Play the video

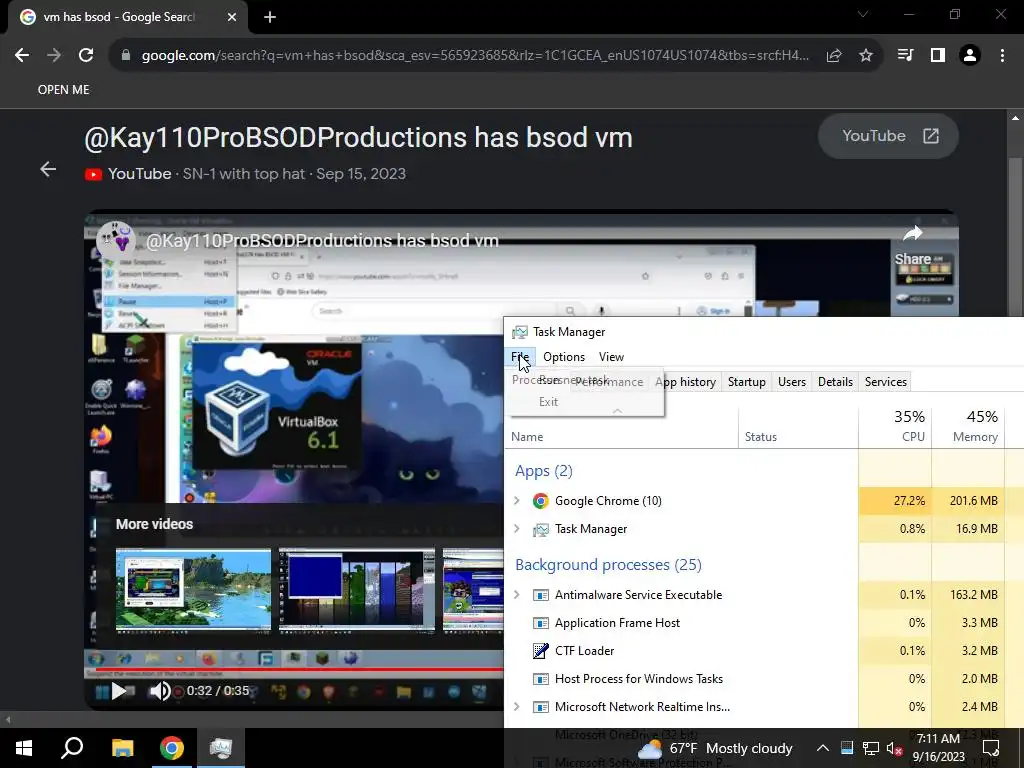[119, 690]
